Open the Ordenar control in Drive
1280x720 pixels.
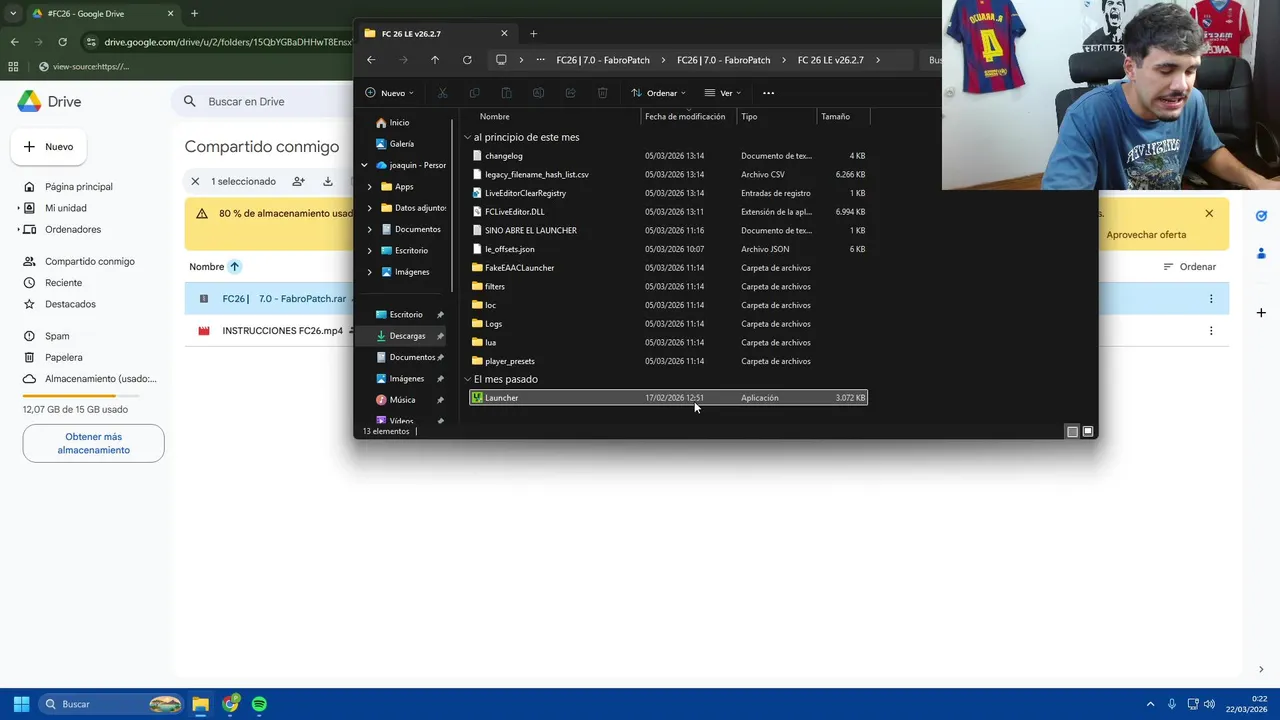(x=1190, y=267)
